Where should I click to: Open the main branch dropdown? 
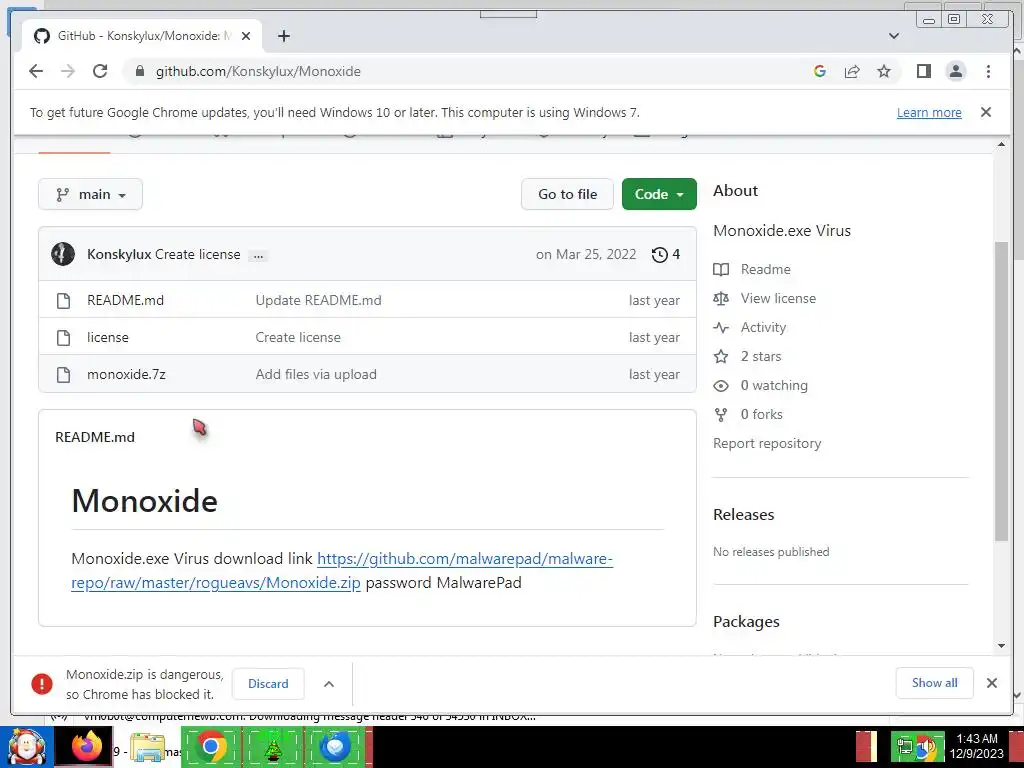pos(90,194)
